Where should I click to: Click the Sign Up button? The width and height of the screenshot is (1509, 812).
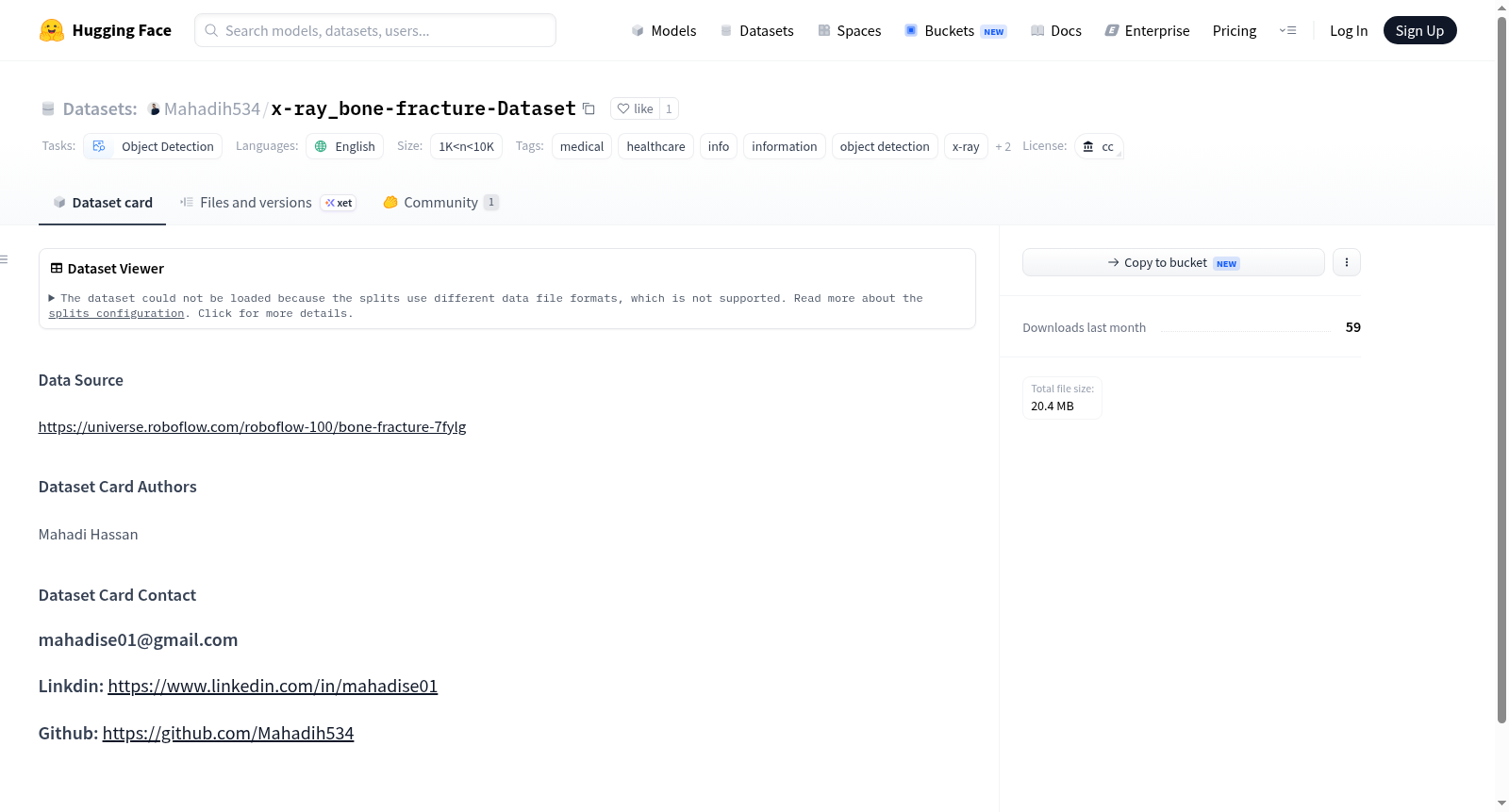pyautogui.click(x=1419, y=30)
